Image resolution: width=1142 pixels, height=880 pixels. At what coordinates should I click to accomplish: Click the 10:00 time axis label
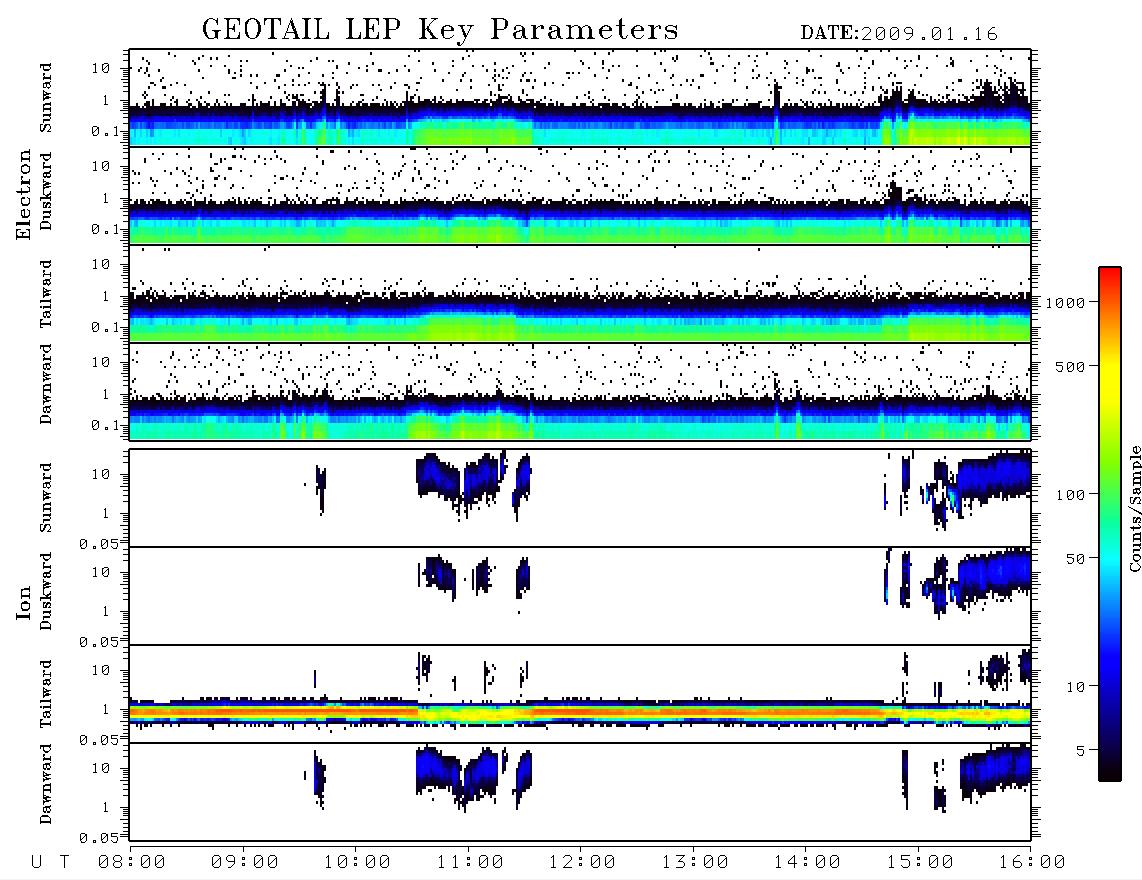357,862
